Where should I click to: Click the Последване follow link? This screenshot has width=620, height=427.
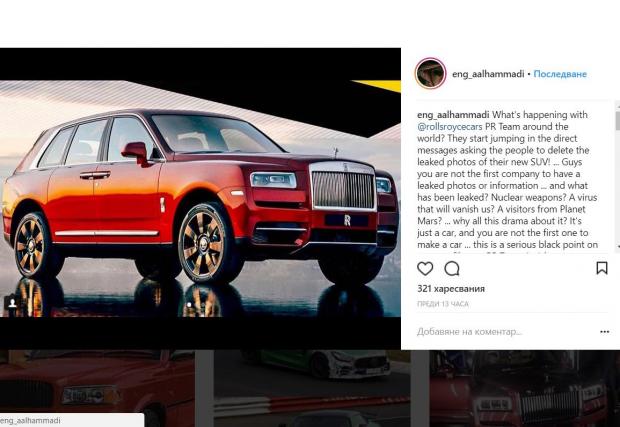pyautogui.click(x=560, y=74)
